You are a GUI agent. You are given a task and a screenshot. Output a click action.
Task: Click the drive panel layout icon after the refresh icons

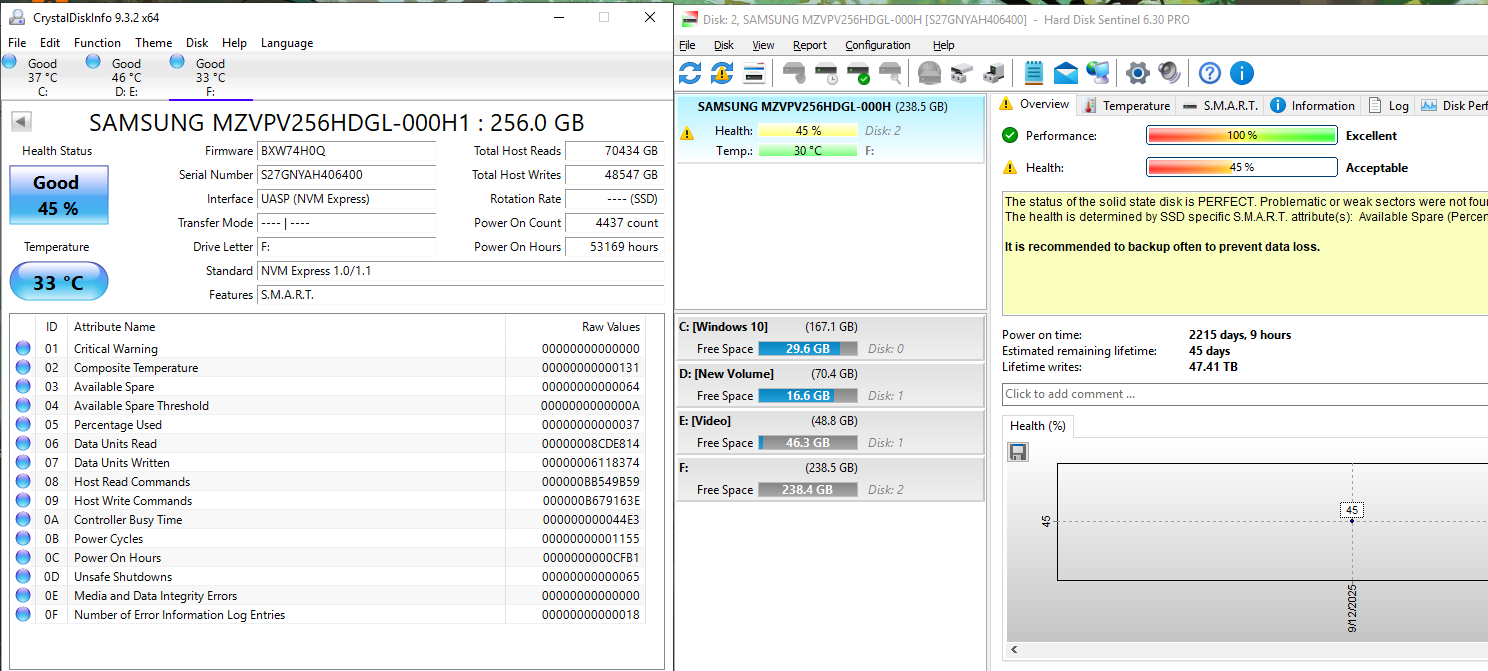(x=754, y=73)
